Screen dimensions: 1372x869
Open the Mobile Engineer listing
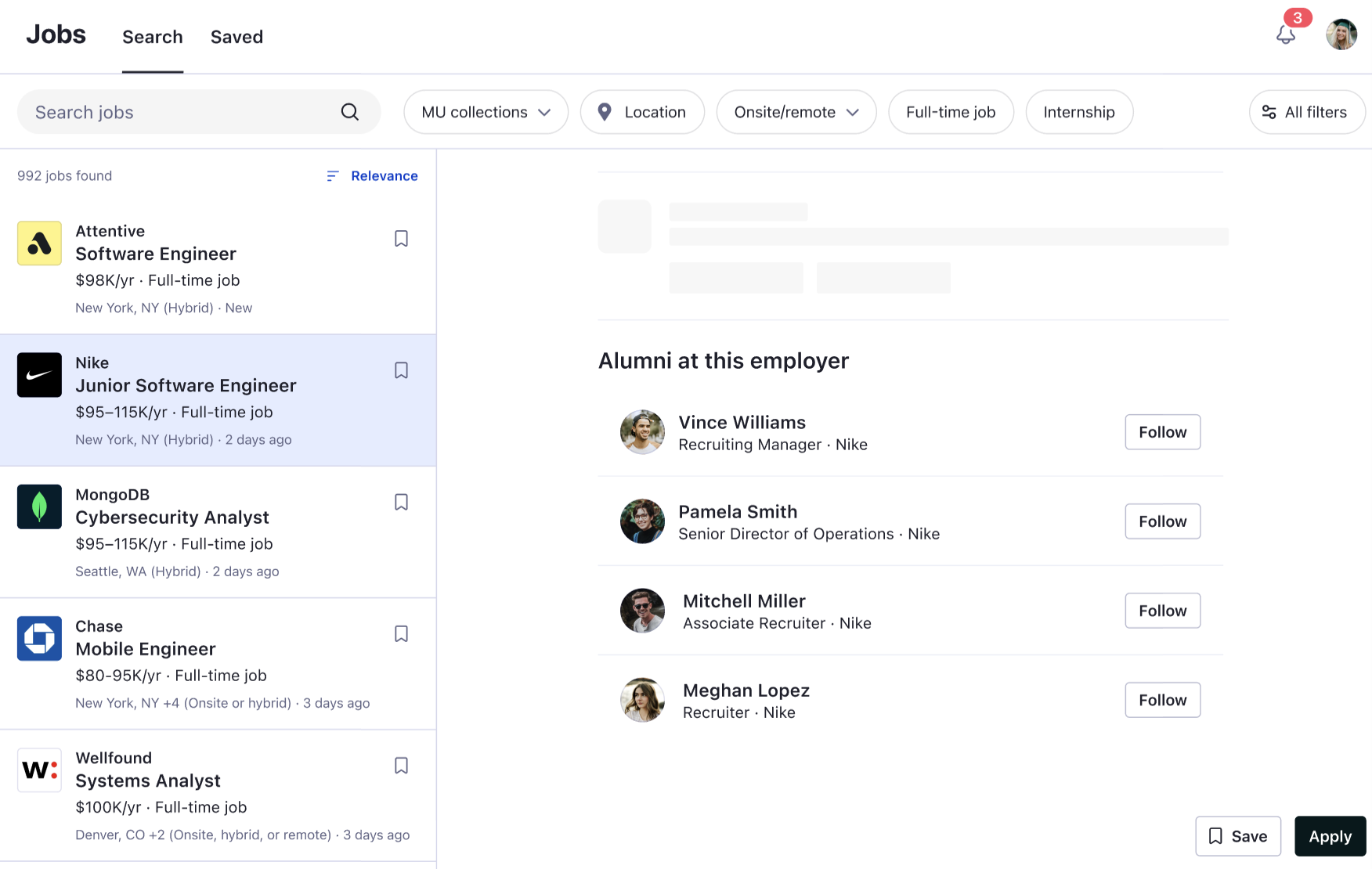point(218,664)
